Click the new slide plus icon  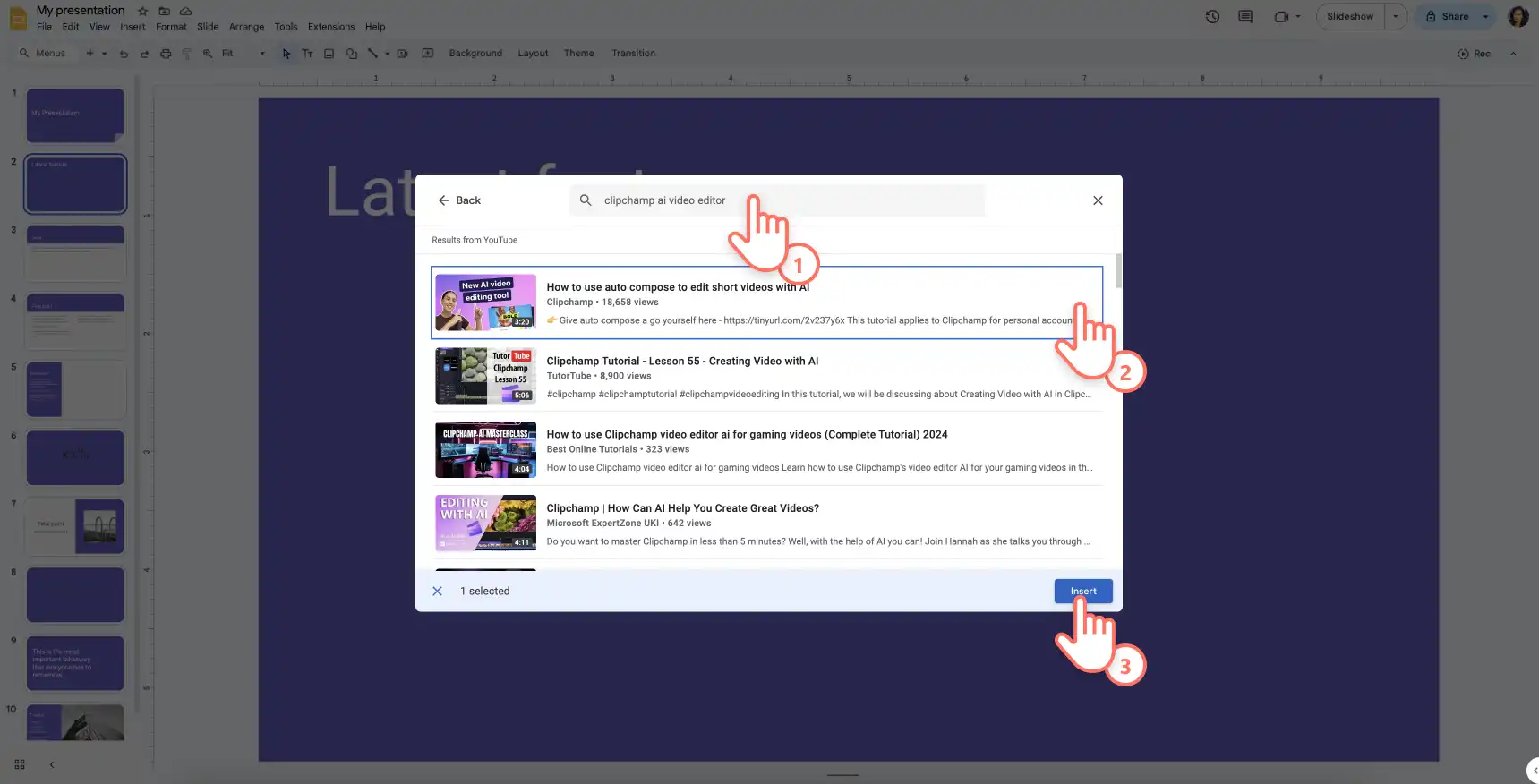(90, 54)
